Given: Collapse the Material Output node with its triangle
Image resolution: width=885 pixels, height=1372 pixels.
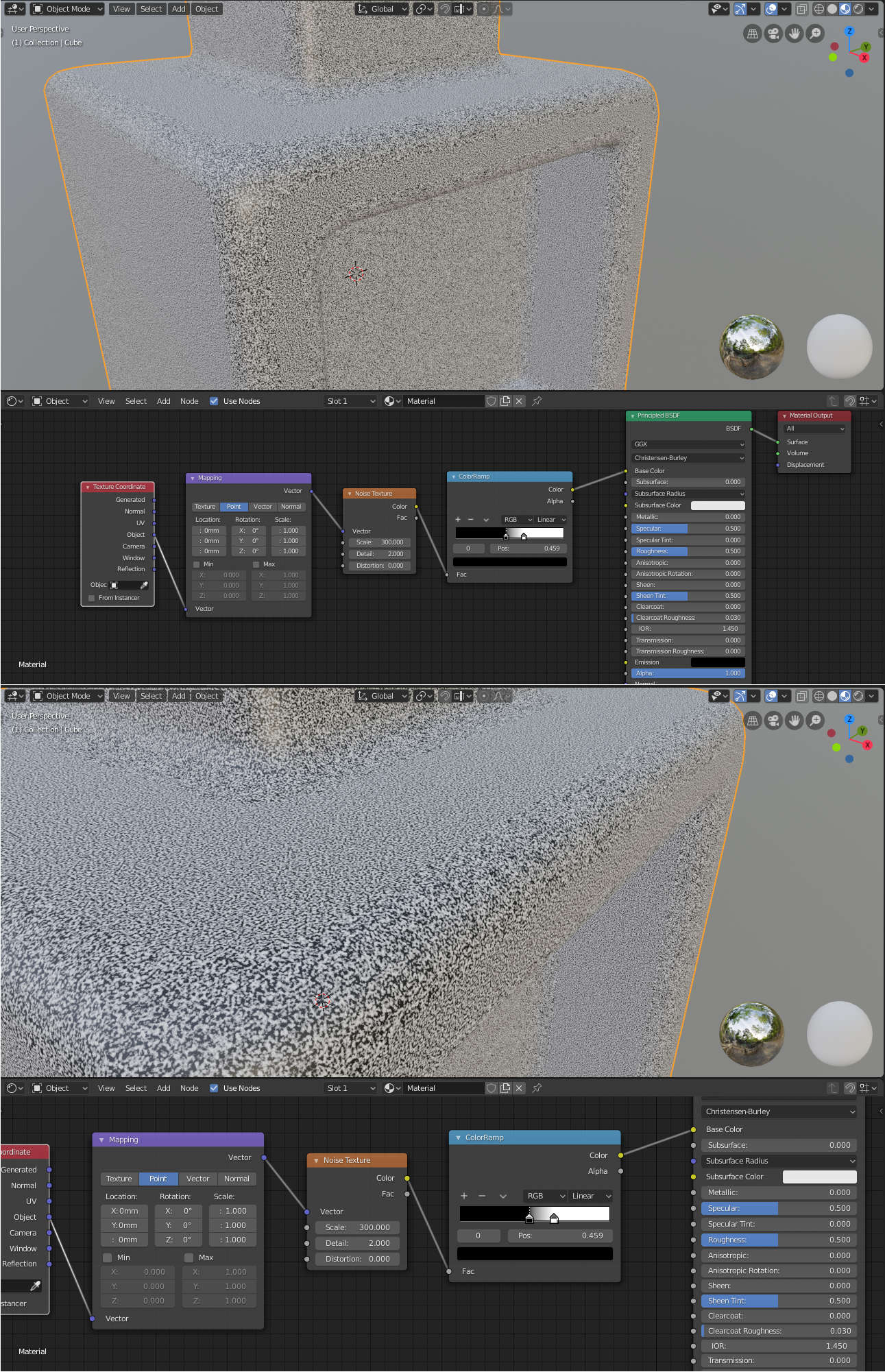Looking at the screenshot, I should (784, 416).
